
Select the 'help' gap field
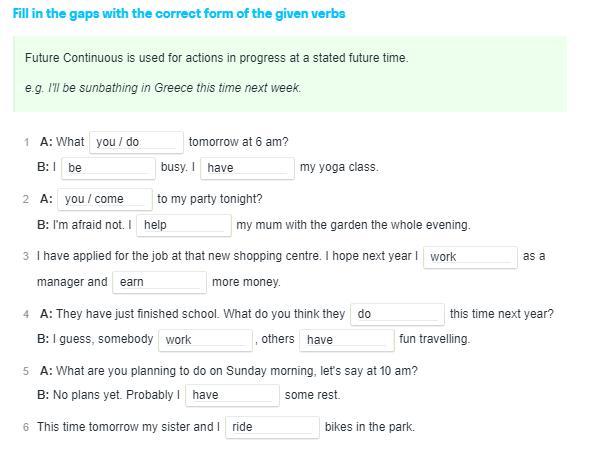pos(184,225)
